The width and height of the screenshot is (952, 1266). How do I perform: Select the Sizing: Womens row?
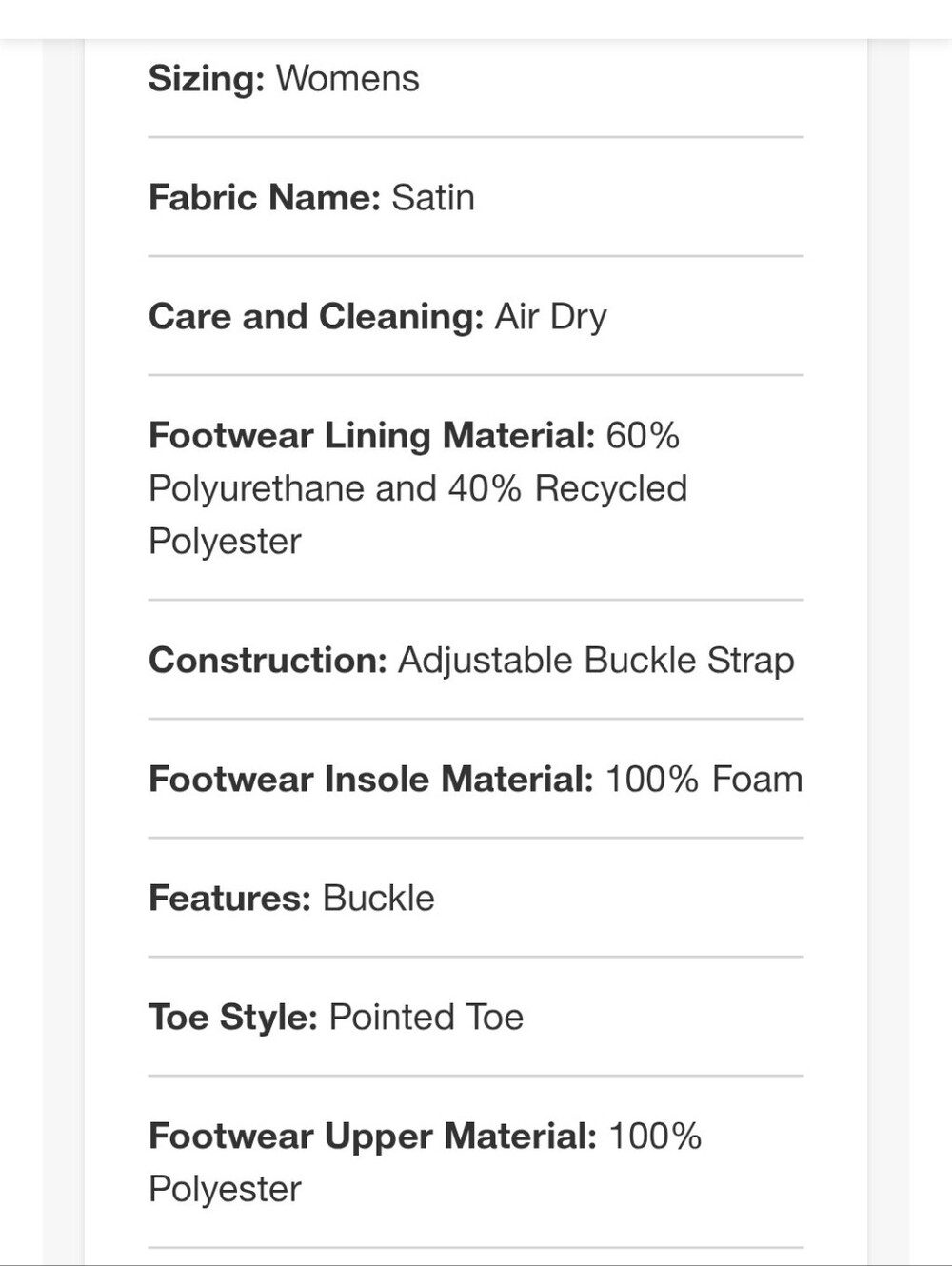pyautogui.click(x=476, y=79)
